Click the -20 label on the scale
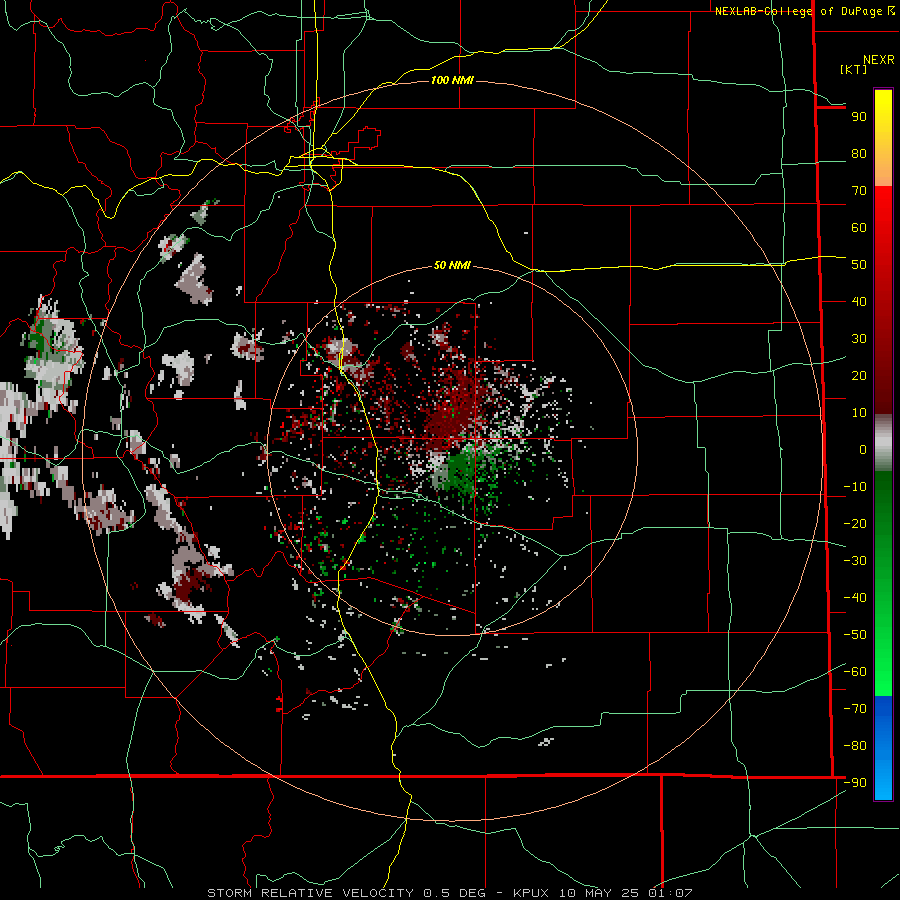This screenshot has width=900, height=900. (855, 524)
